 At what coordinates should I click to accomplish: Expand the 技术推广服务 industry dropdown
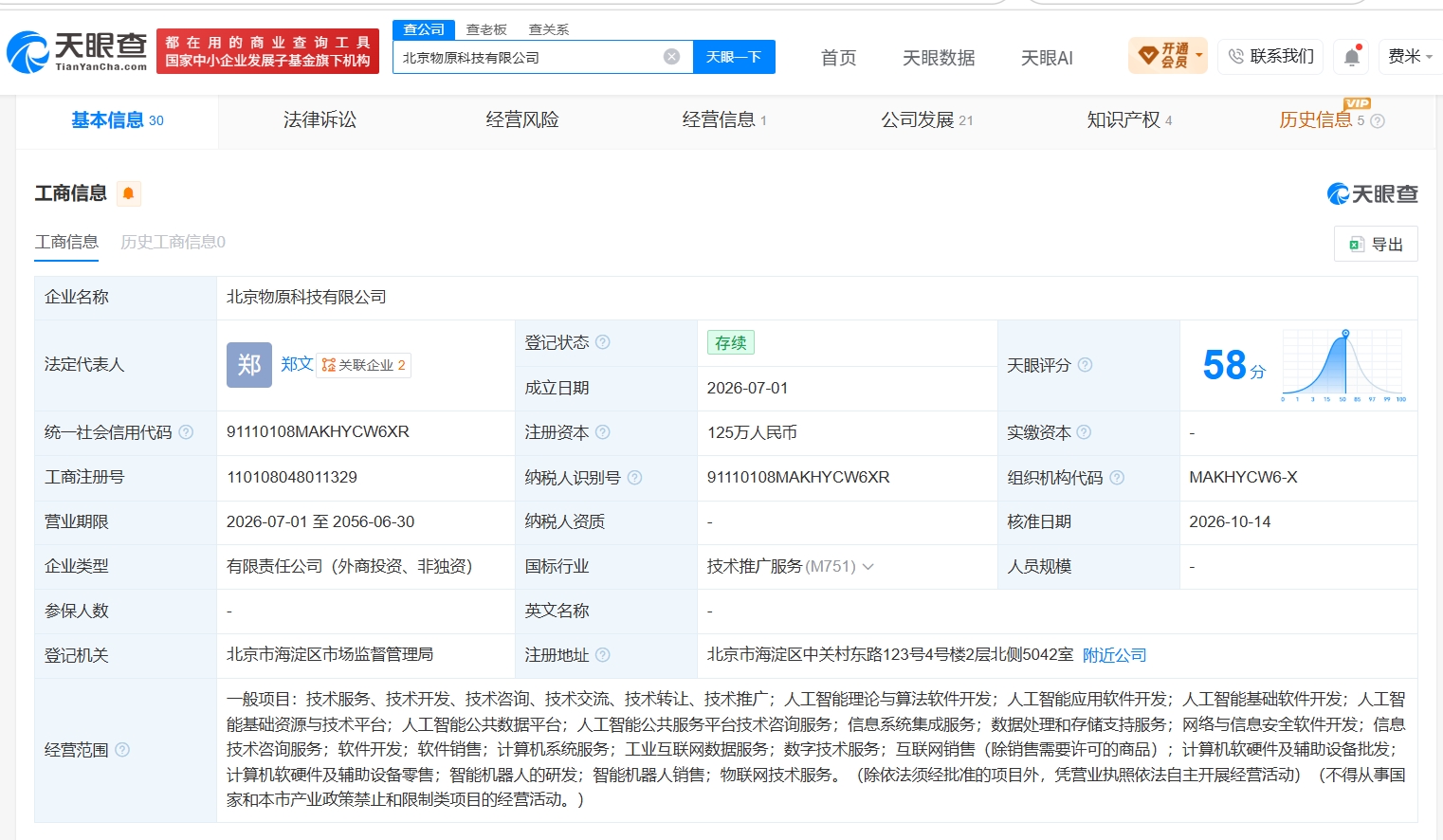[868, 567]
